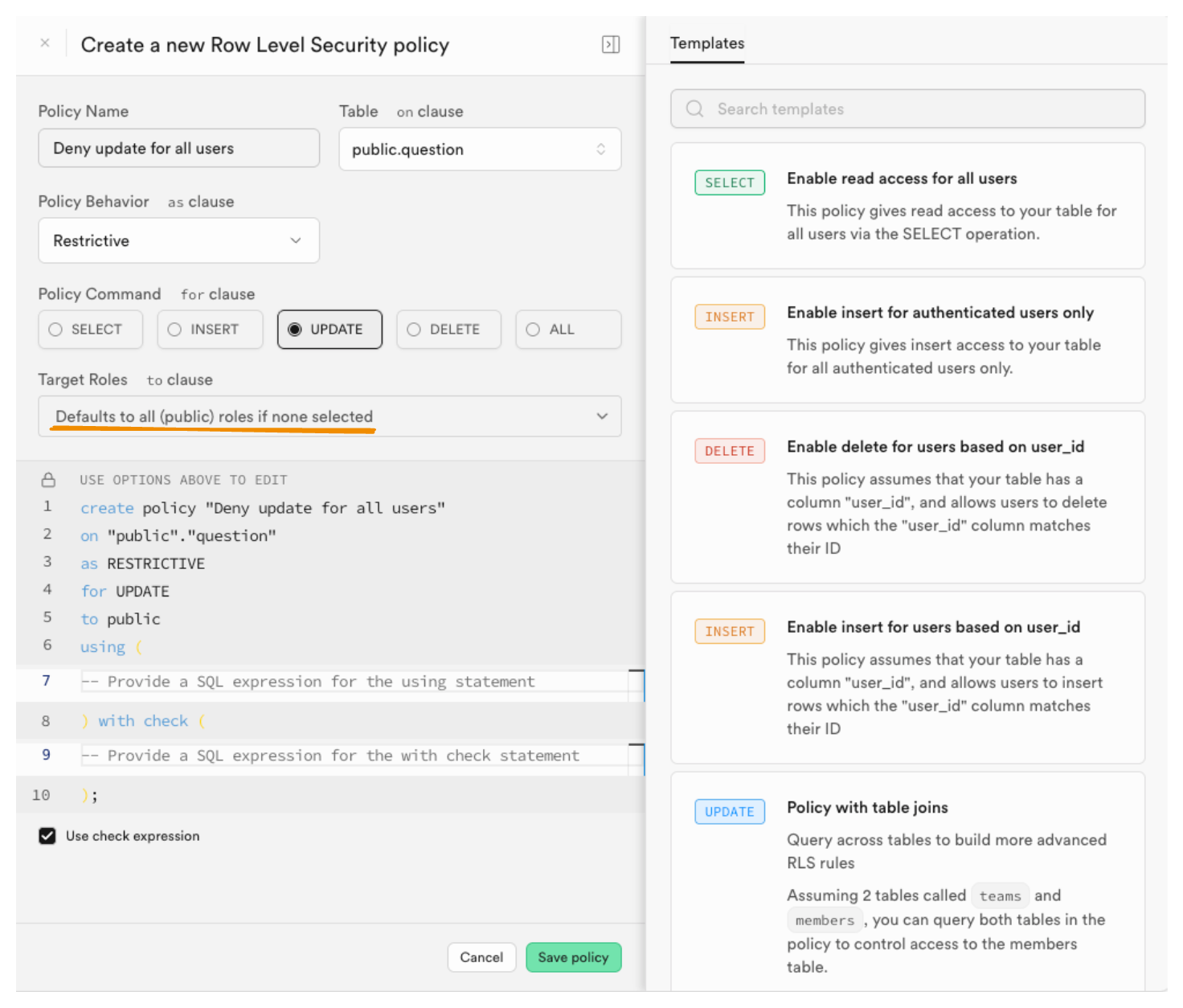Collapse the templates side panel icon
Image resolution: width=1183 pixels, height=1008 pixels.
(x=610, y=44)
